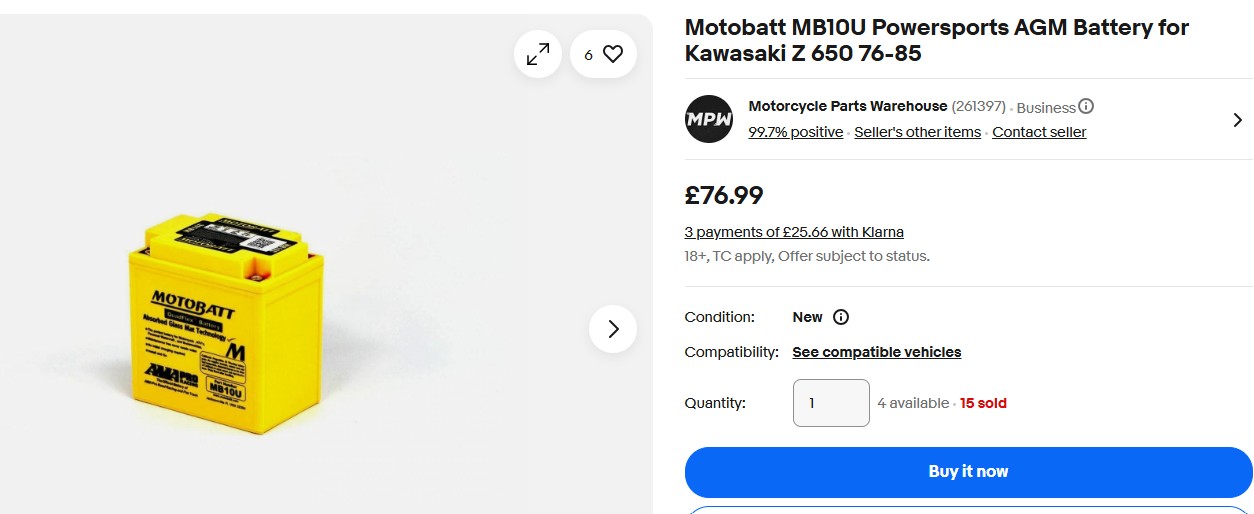
Task: See compatible vehicles list
Action: pyautogui.click(x=876, y=352)
